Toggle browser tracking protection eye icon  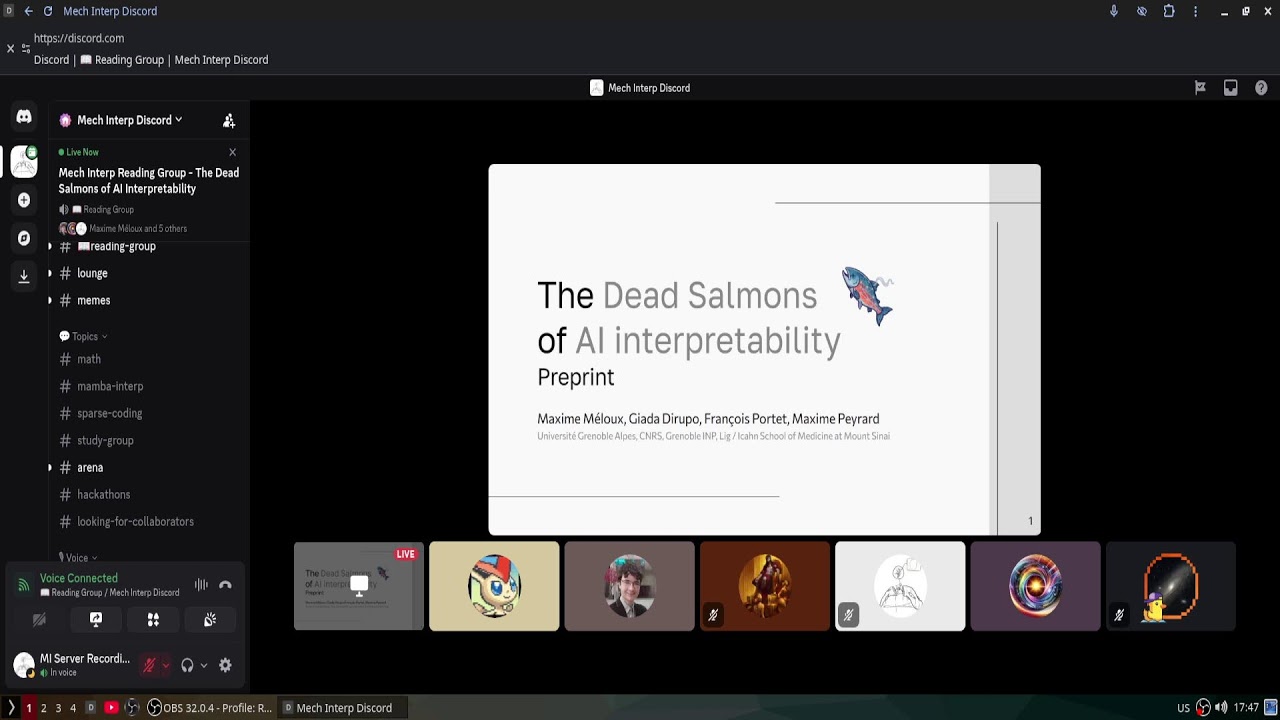(x=1142, y=11)
